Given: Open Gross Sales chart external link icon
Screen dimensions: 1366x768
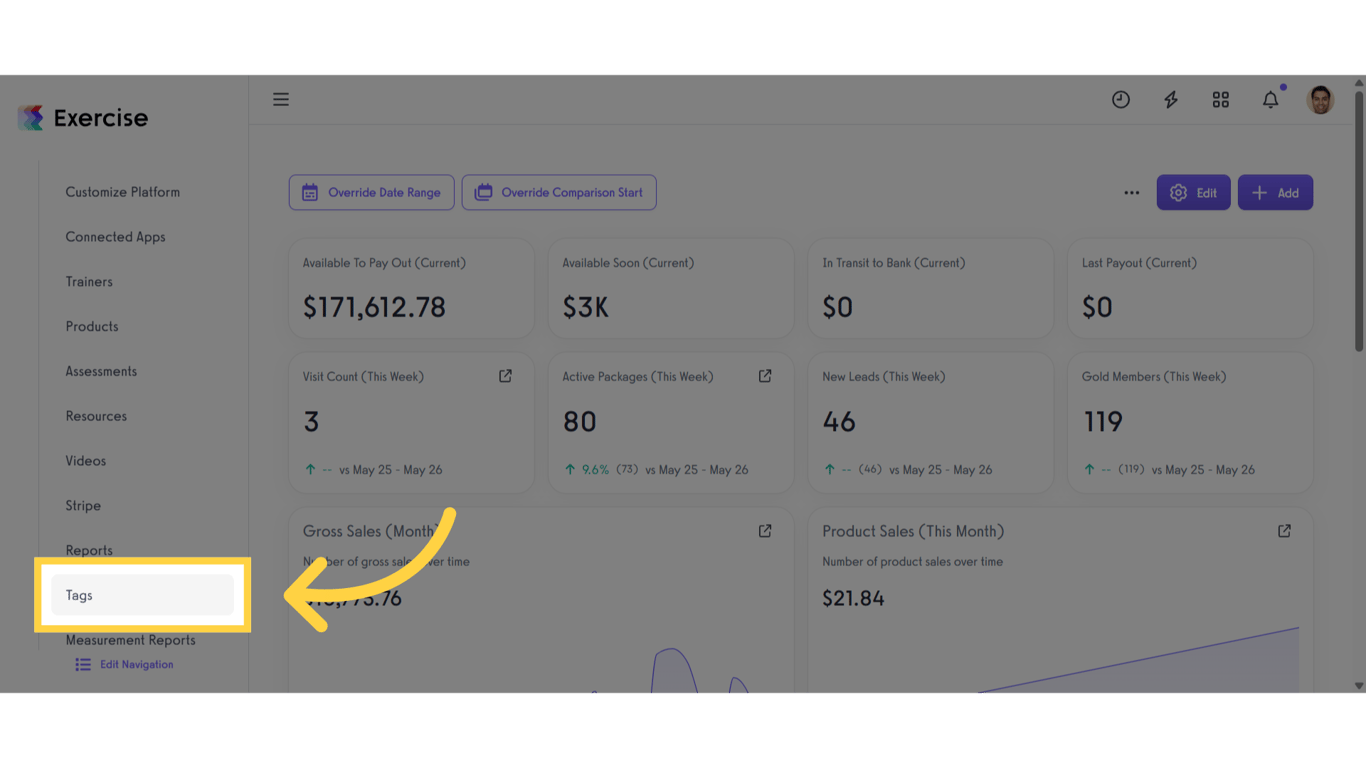Looking at the screenshot, I should click(765, 531).
